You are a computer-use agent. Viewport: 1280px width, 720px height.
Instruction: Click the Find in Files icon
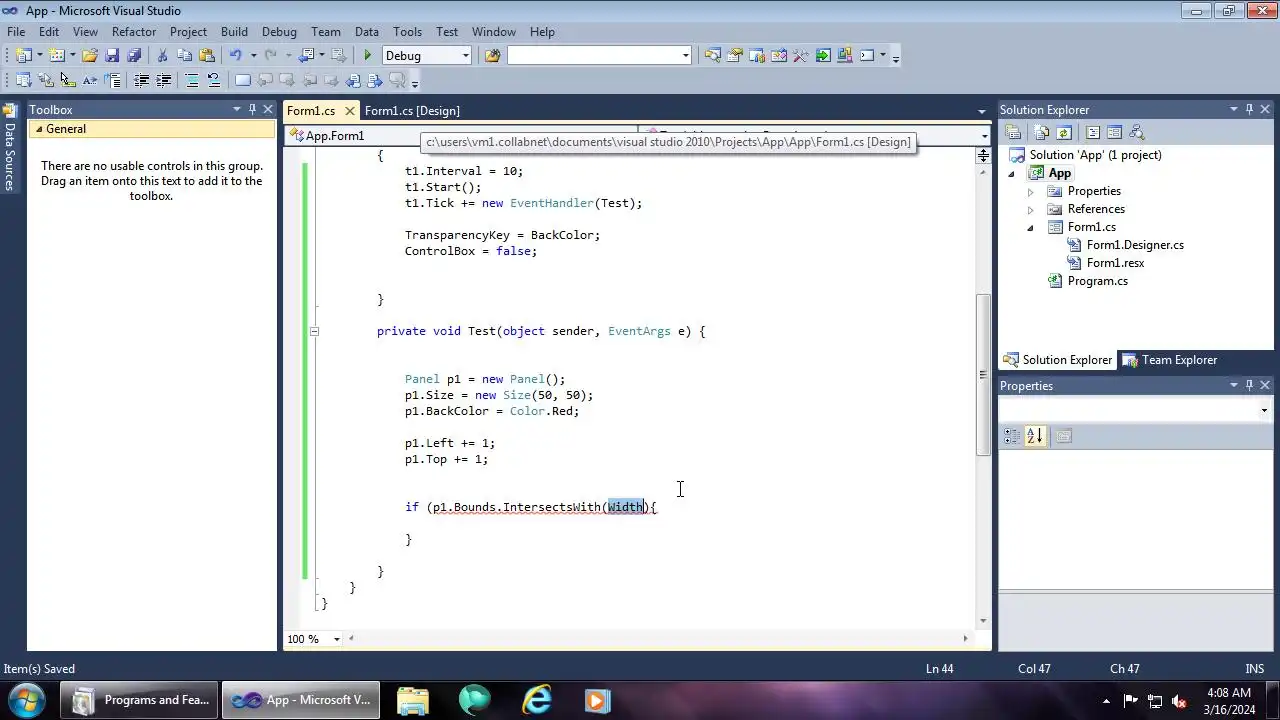pyautogui.click(x=492, y=56)
